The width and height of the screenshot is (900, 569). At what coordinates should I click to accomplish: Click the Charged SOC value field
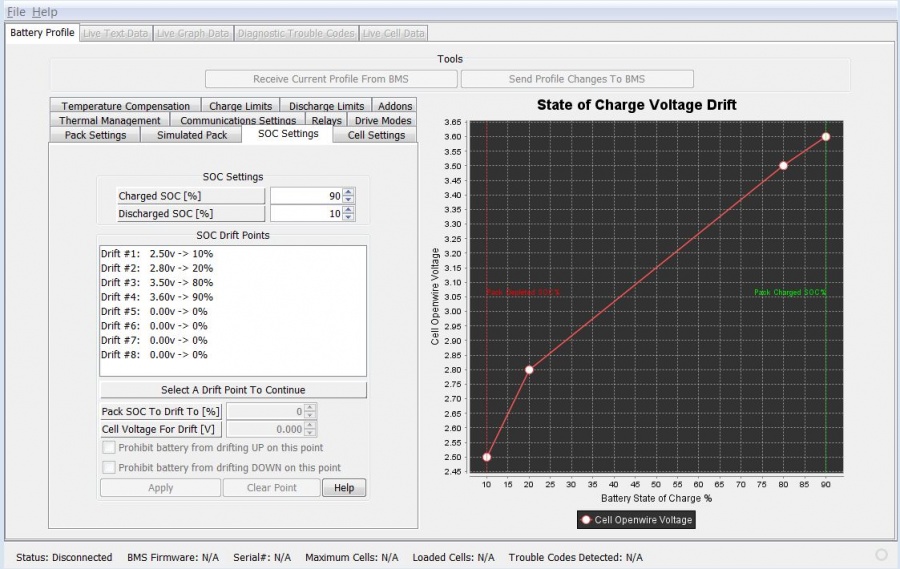pyautogui.click(x=305, y=196)
